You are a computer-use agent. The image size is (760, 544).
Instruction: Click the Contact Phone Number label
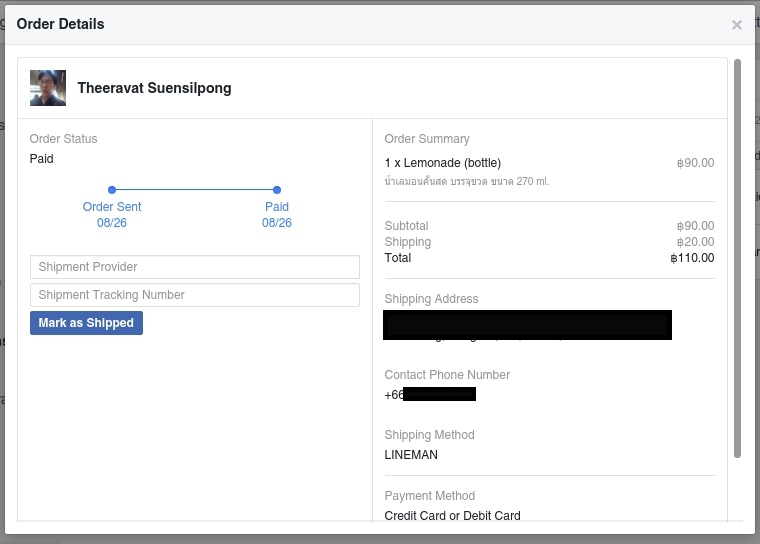tap(447, 375)
